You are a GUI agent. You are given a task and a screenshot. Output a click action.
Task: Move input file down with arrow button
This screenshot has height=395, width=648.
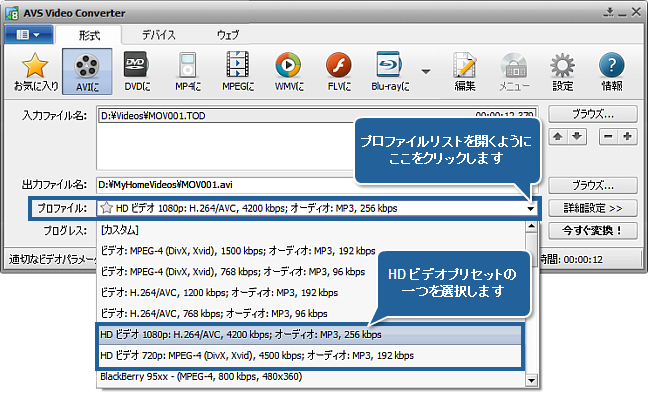pos(577,137)
